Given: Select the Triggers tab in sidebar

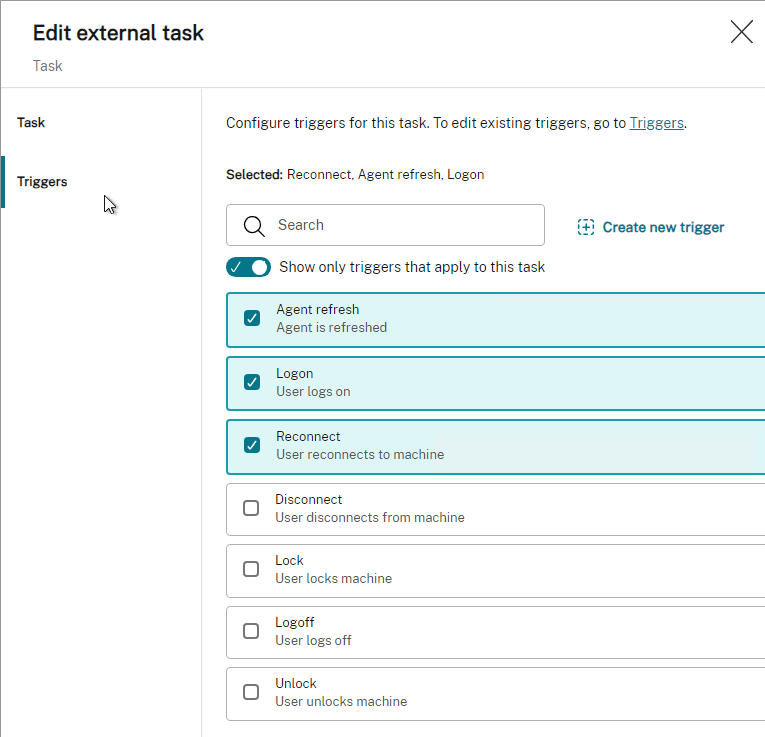Looking at the screenshot, I should (42, 181).
